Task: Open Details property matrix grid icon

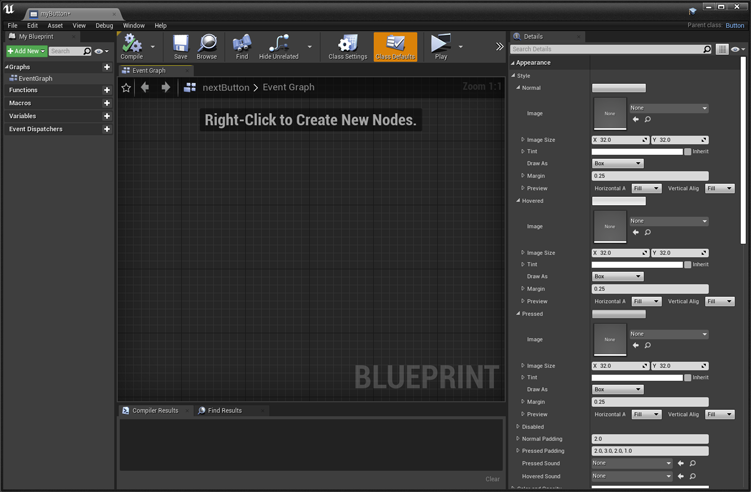Action: tap(722, 49)
